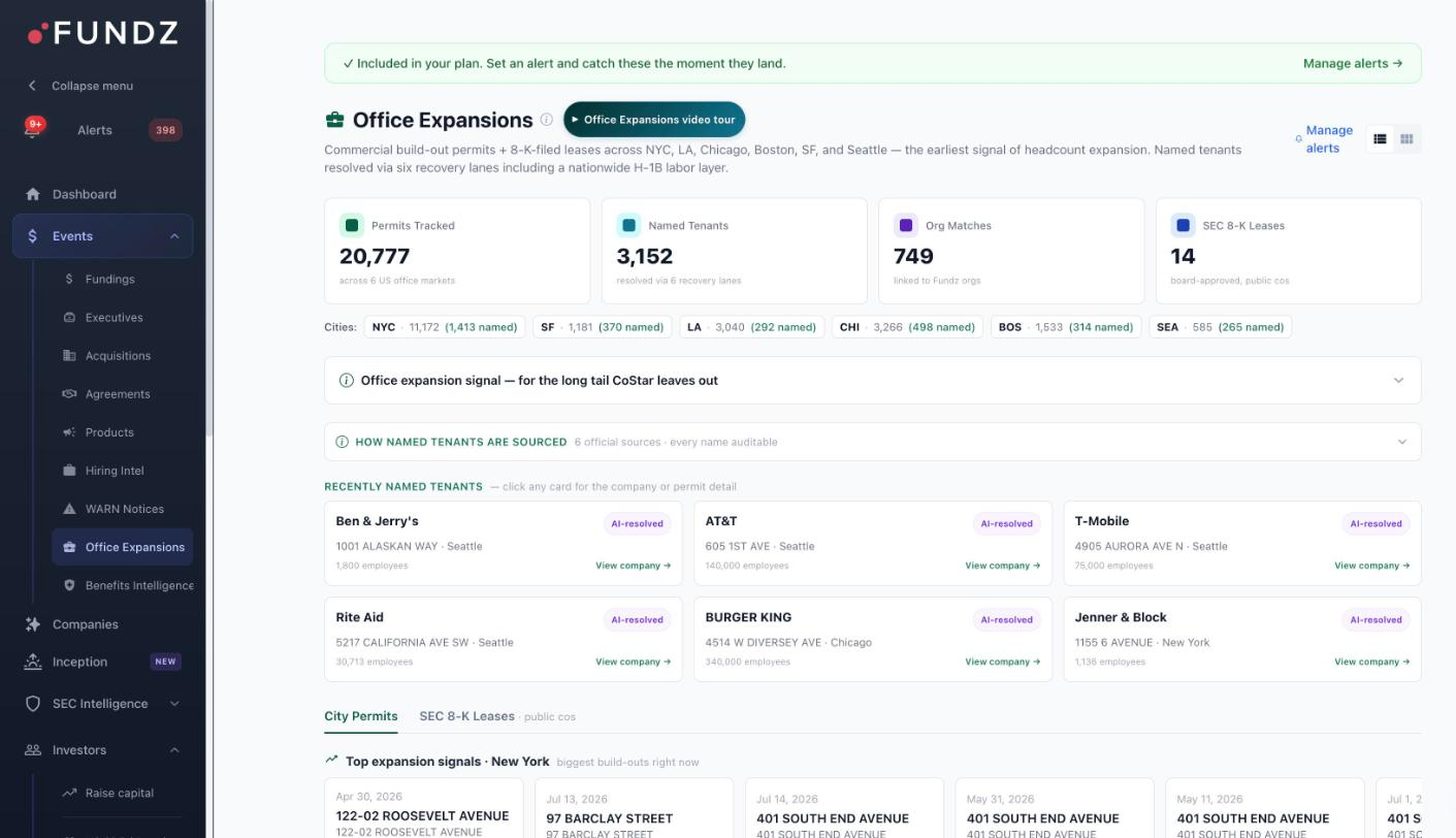Click the WARN Notices warning icon

click(69, 509)
